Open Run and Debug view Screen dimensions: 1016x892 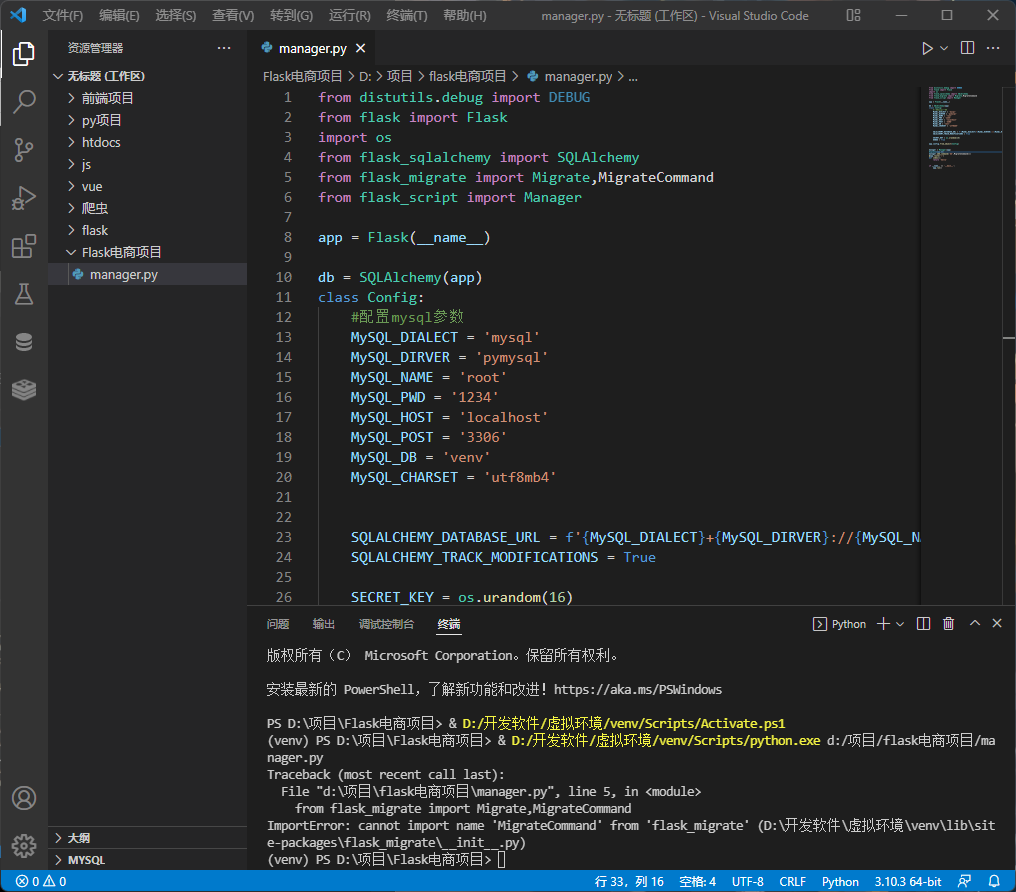click(x=24, y=198)
